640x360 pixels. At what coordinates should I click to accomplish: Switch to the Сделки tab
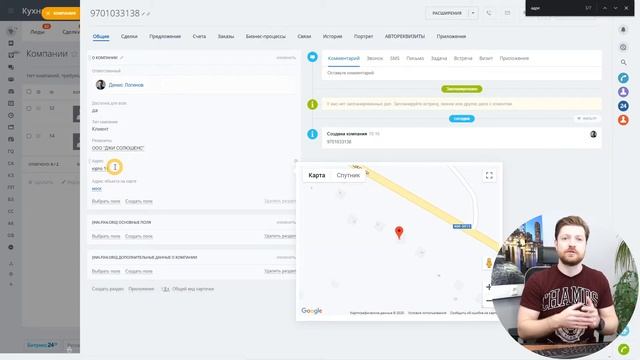coord(129,36)
